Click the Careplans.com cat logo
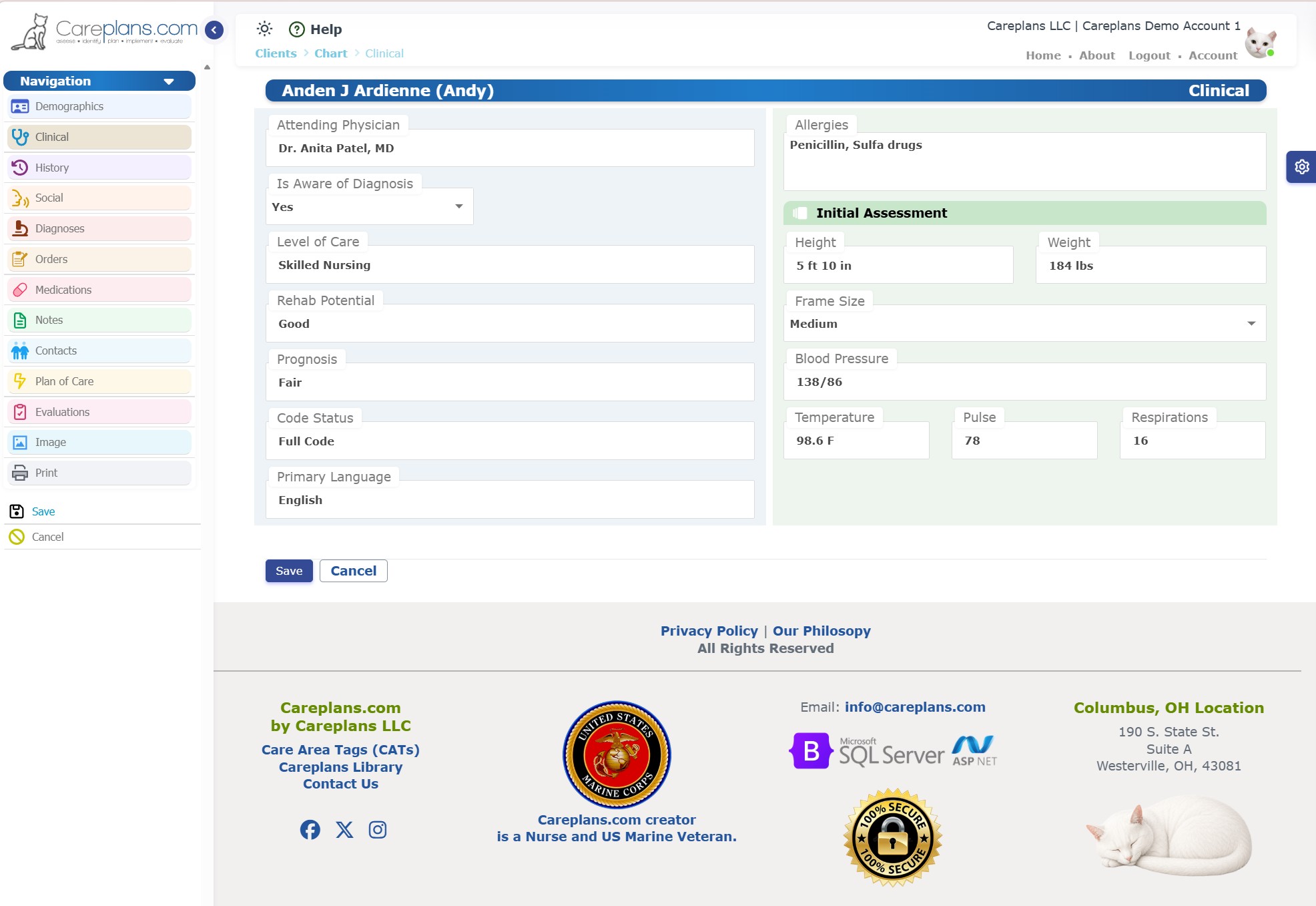Image resolution: width=1316 pixels, height=906 pixels. (105, 31)
